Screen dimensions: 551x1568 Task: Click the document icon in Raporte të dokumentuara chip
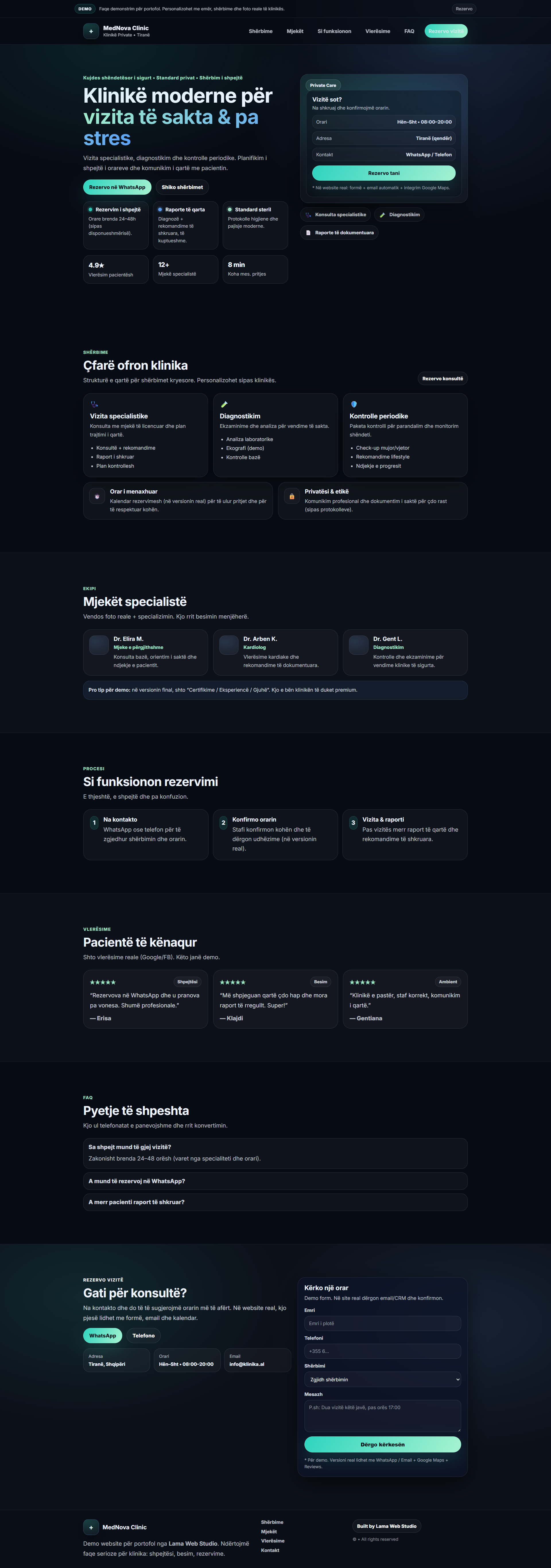[x=308, y=233]
